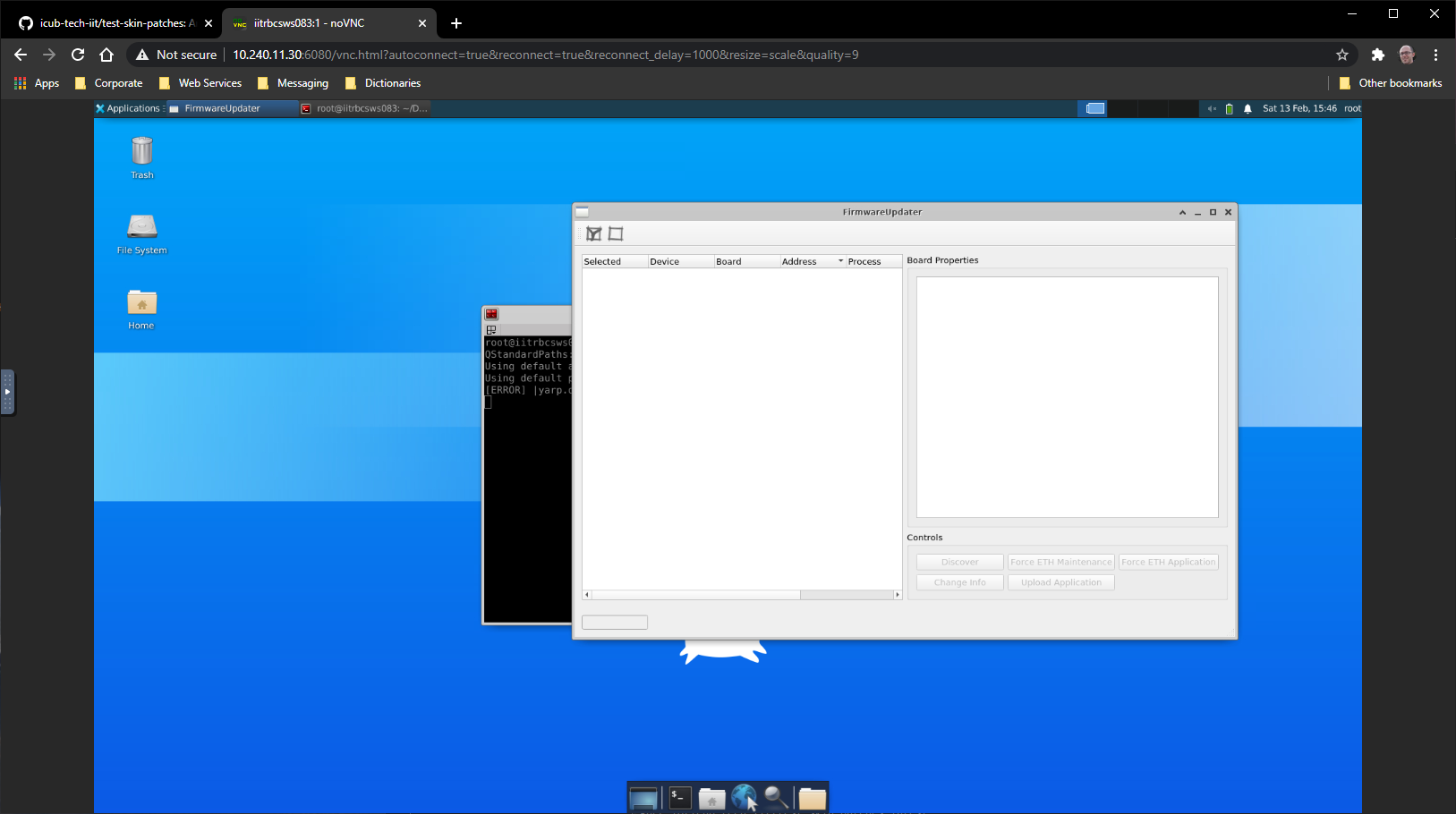Switch to FirmwareUpdater in the panel task list
This screenshot has height=814, width=1456.
click(232, 108)
